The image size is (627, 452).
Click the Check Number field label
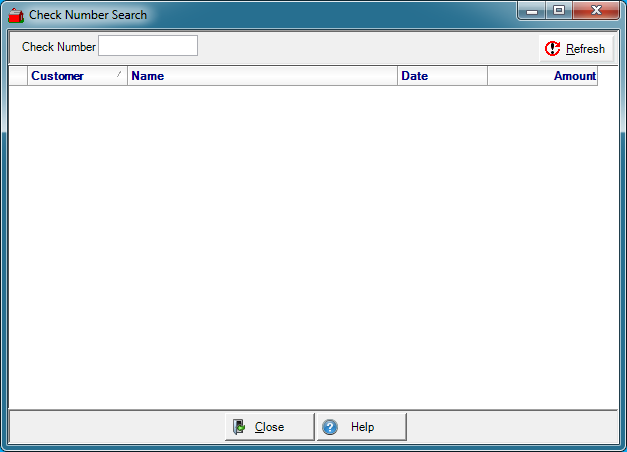59,47
